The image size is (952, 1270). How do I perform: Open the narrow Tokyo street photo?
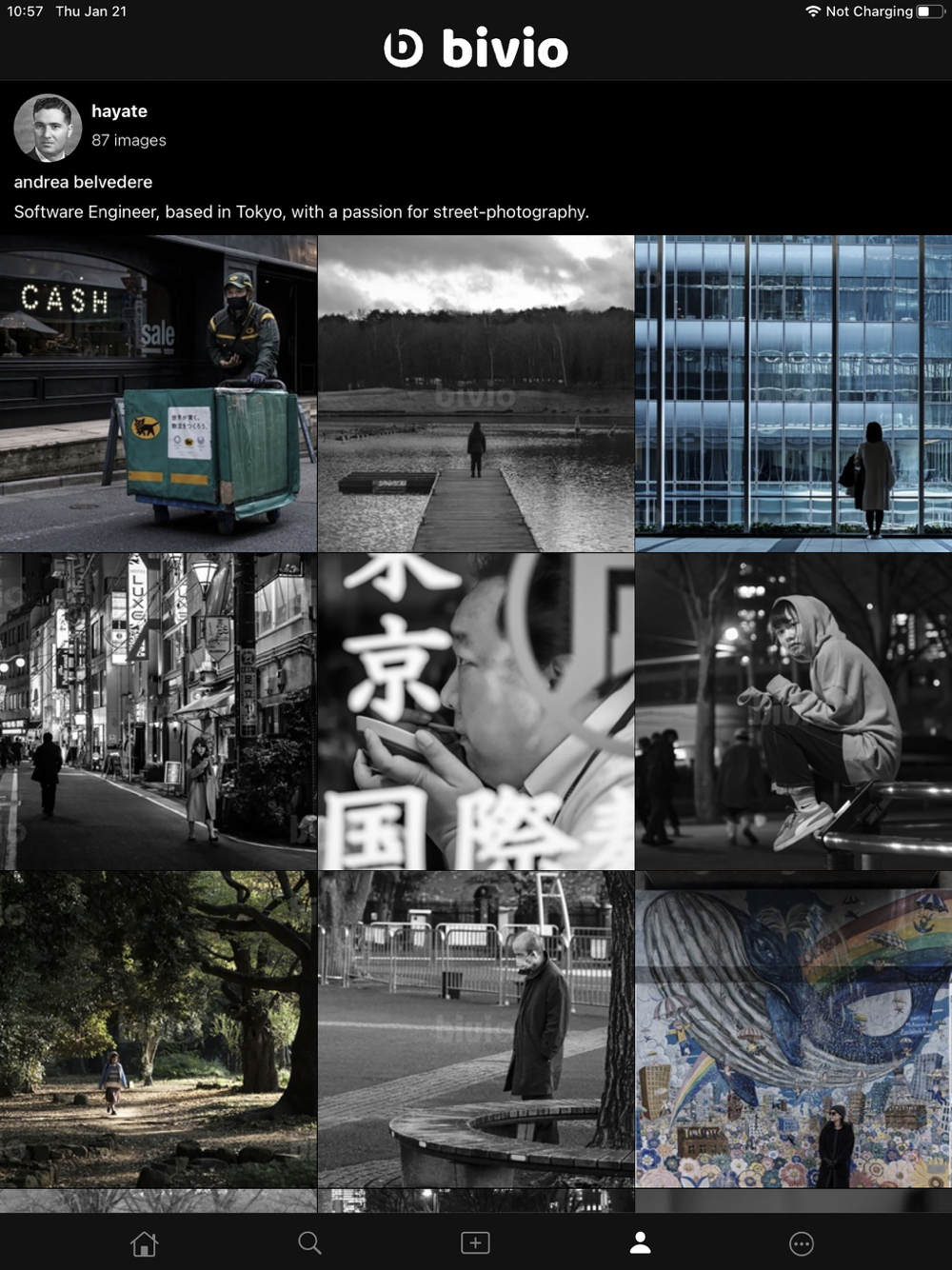click(158, 711)
